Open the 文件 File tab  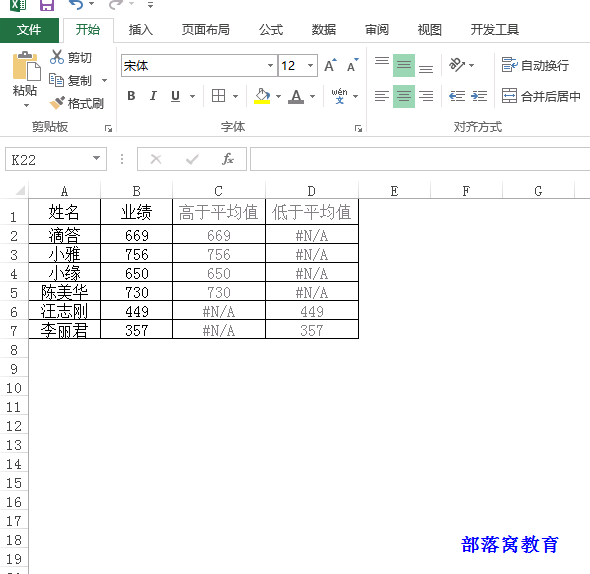(29, 30)
